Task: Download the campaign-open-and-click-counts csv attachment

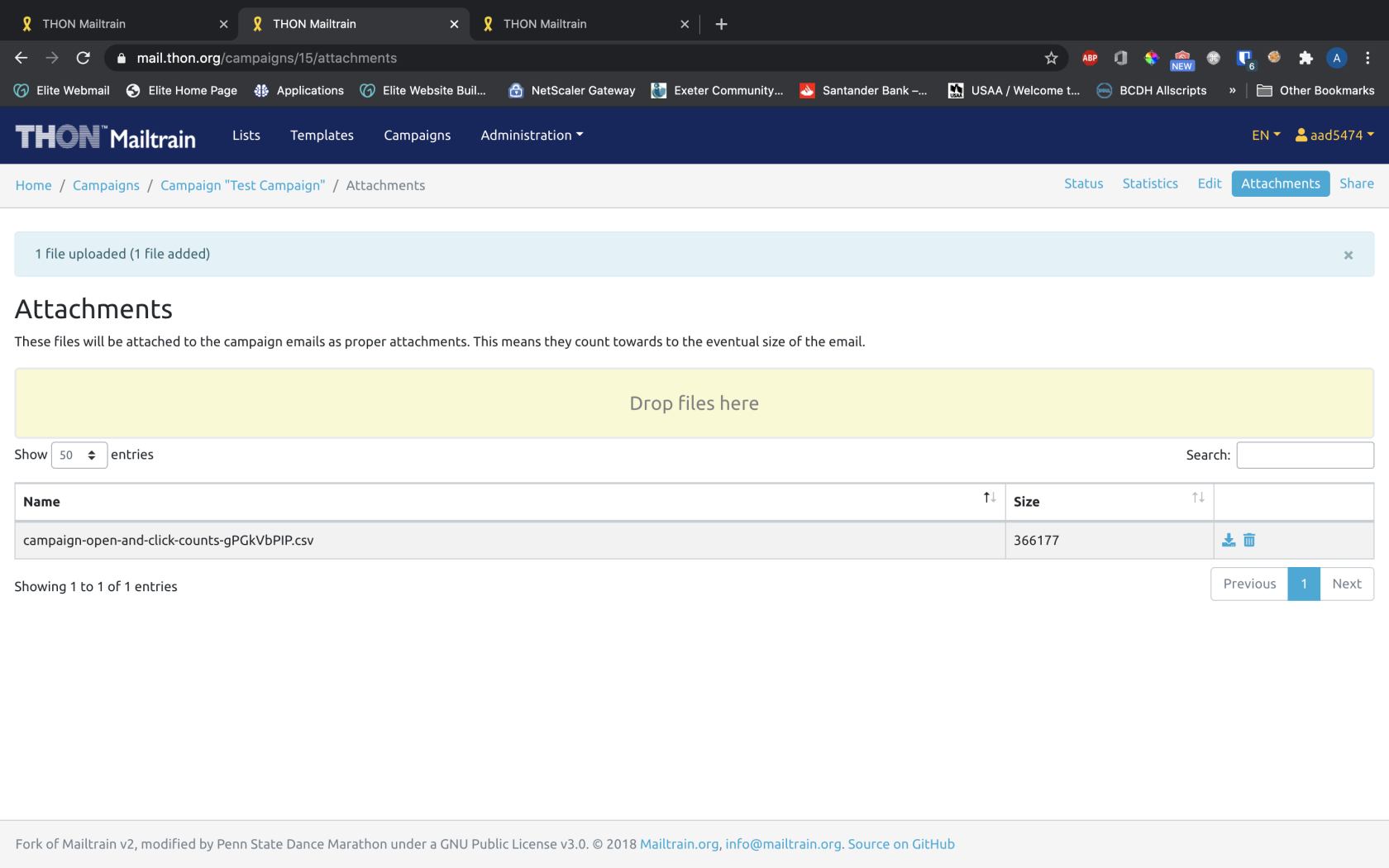Action: click(1229, 540)
